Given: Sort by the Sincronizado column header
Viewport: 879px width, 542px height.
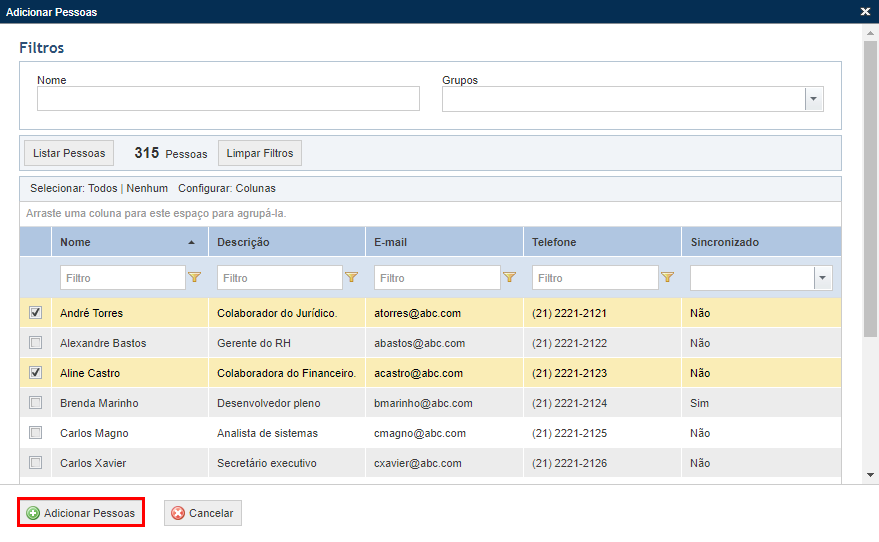Looking at the screenshot, I should click(761, 242).
